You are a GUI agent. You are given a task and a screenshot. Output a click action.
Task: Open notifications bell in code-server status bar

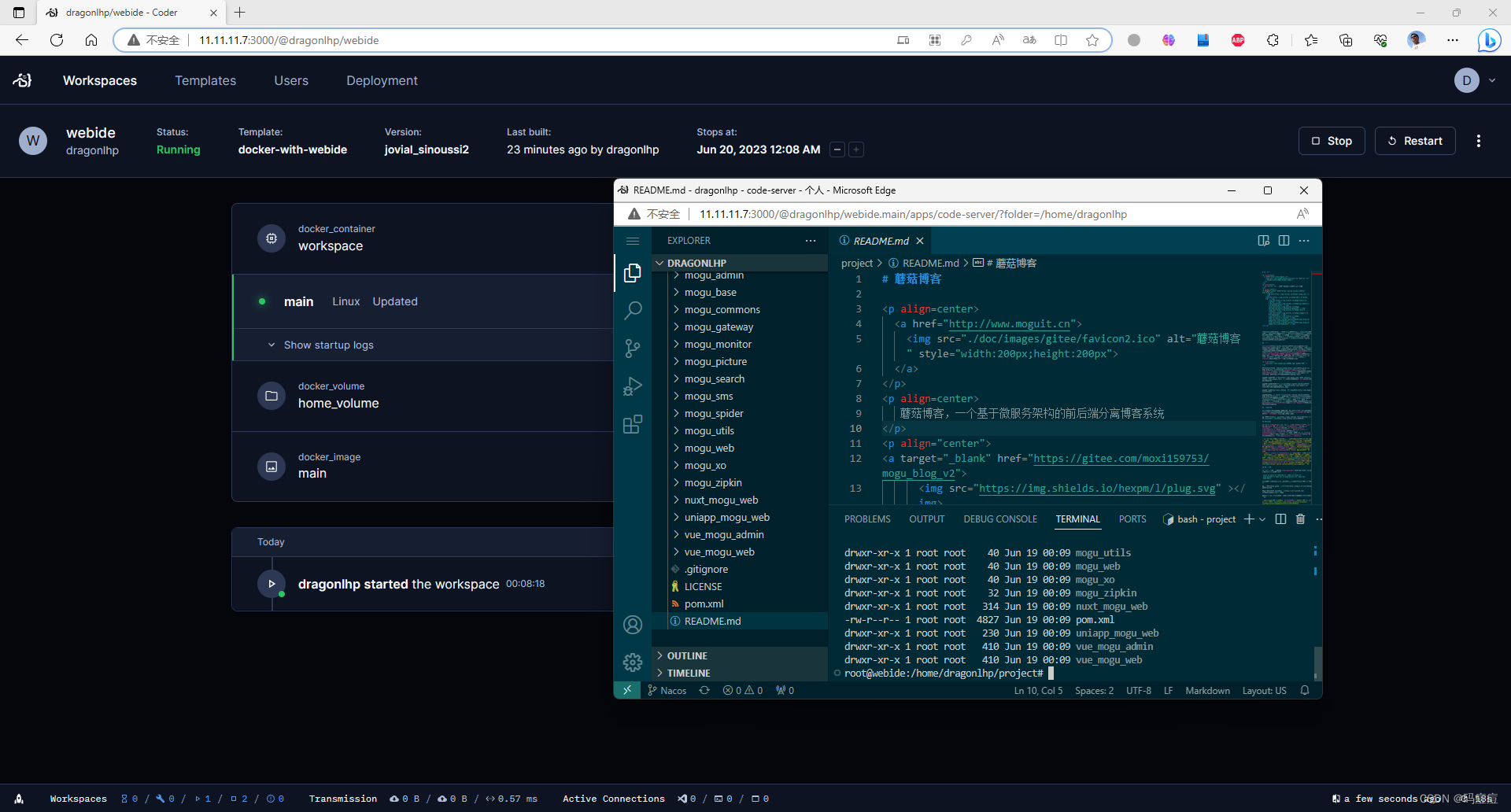1305,690
